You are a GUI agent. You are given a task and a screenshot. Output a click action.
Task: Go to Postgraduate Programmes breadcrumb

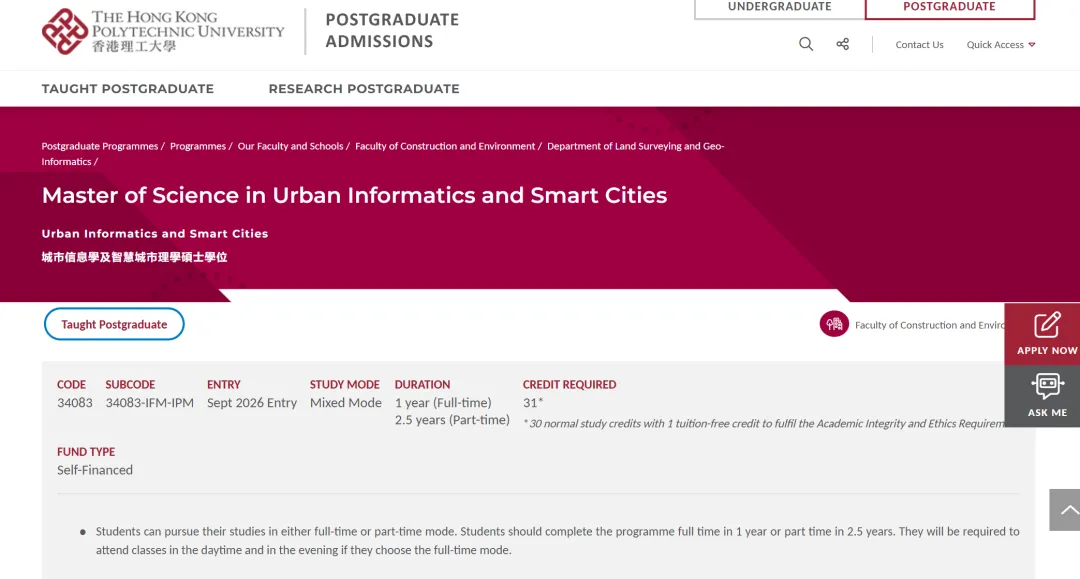point(100,146)
